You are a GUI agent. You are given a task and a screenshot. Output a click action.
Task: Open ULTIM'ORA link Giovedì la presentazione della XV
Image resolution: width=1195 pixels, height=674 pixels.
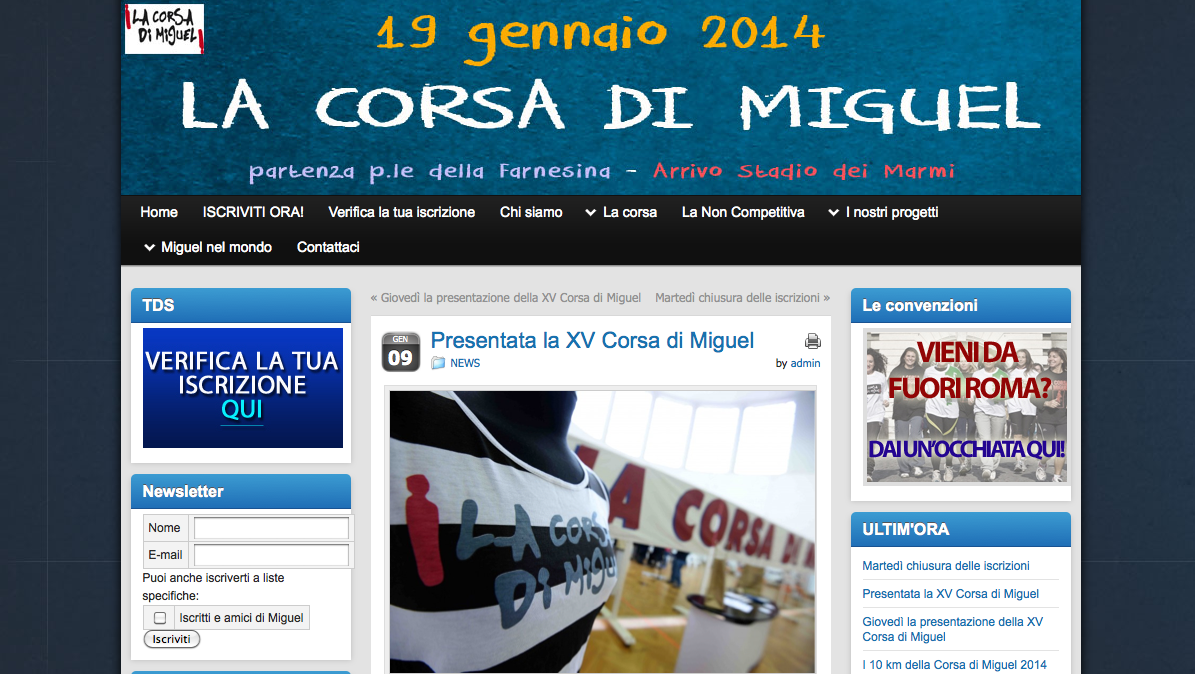coord(953,629)
